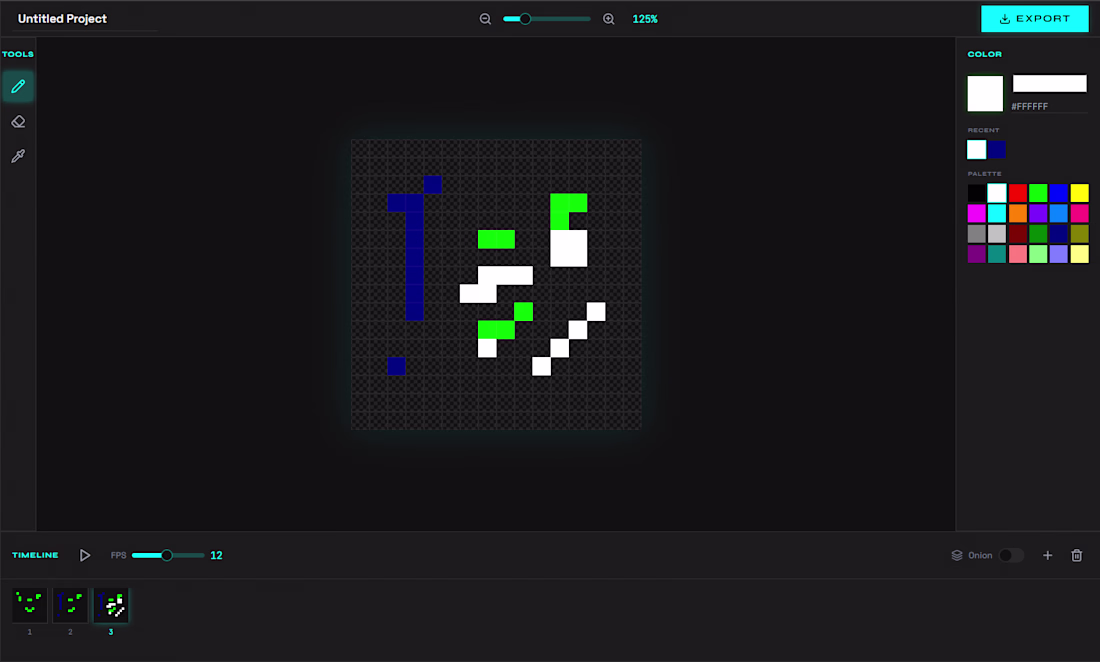Screen dimensions: 1100x662
Task: Choose sky blue from the palette
Action: pos(1059,213)
